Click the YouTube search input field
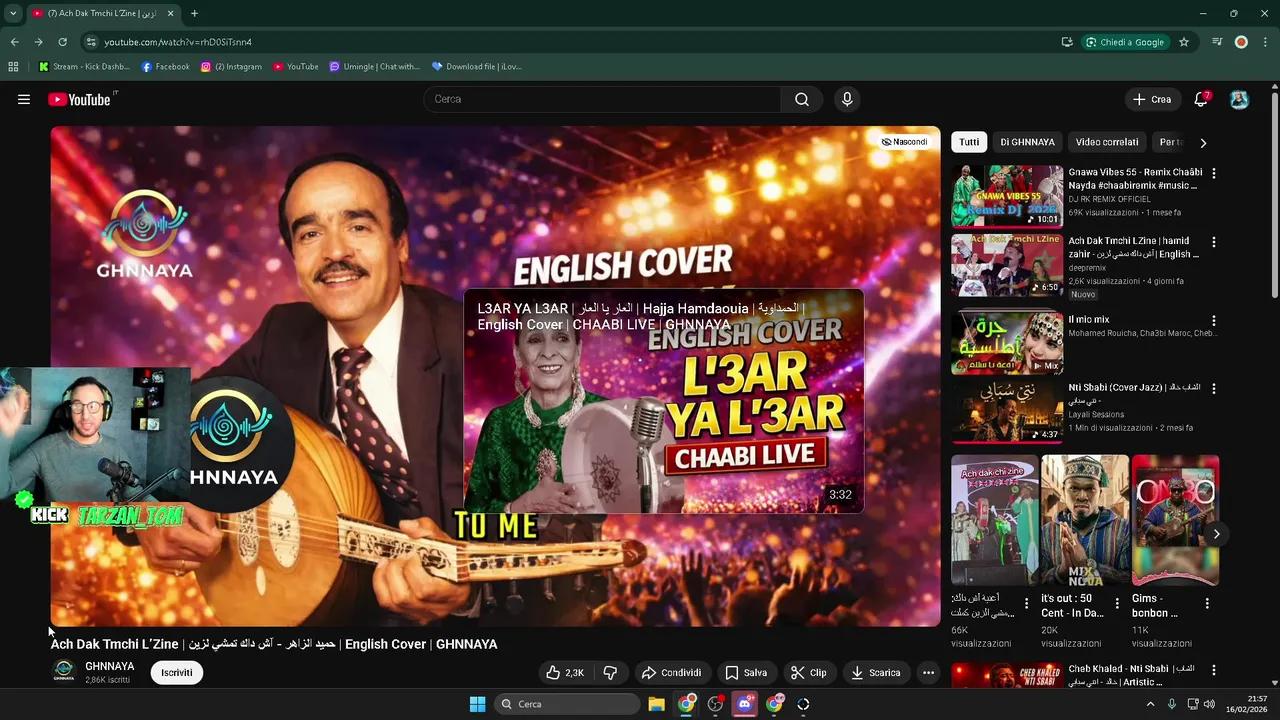Screen dimensions: 1280x720 (x=602, y=99)
